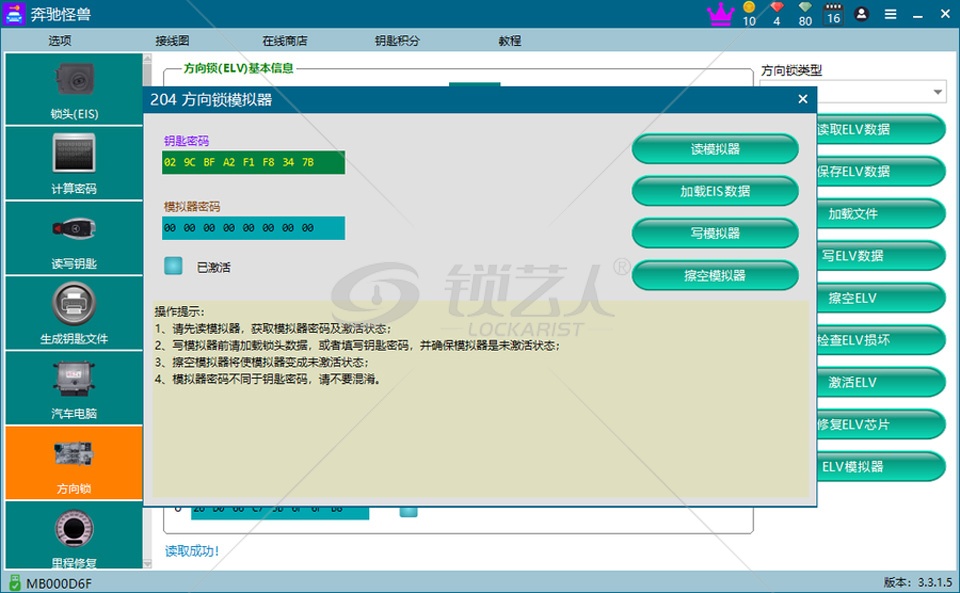Select the 汽车电脑 ECU module
960x593 pixels.
[x=74, y=388]
